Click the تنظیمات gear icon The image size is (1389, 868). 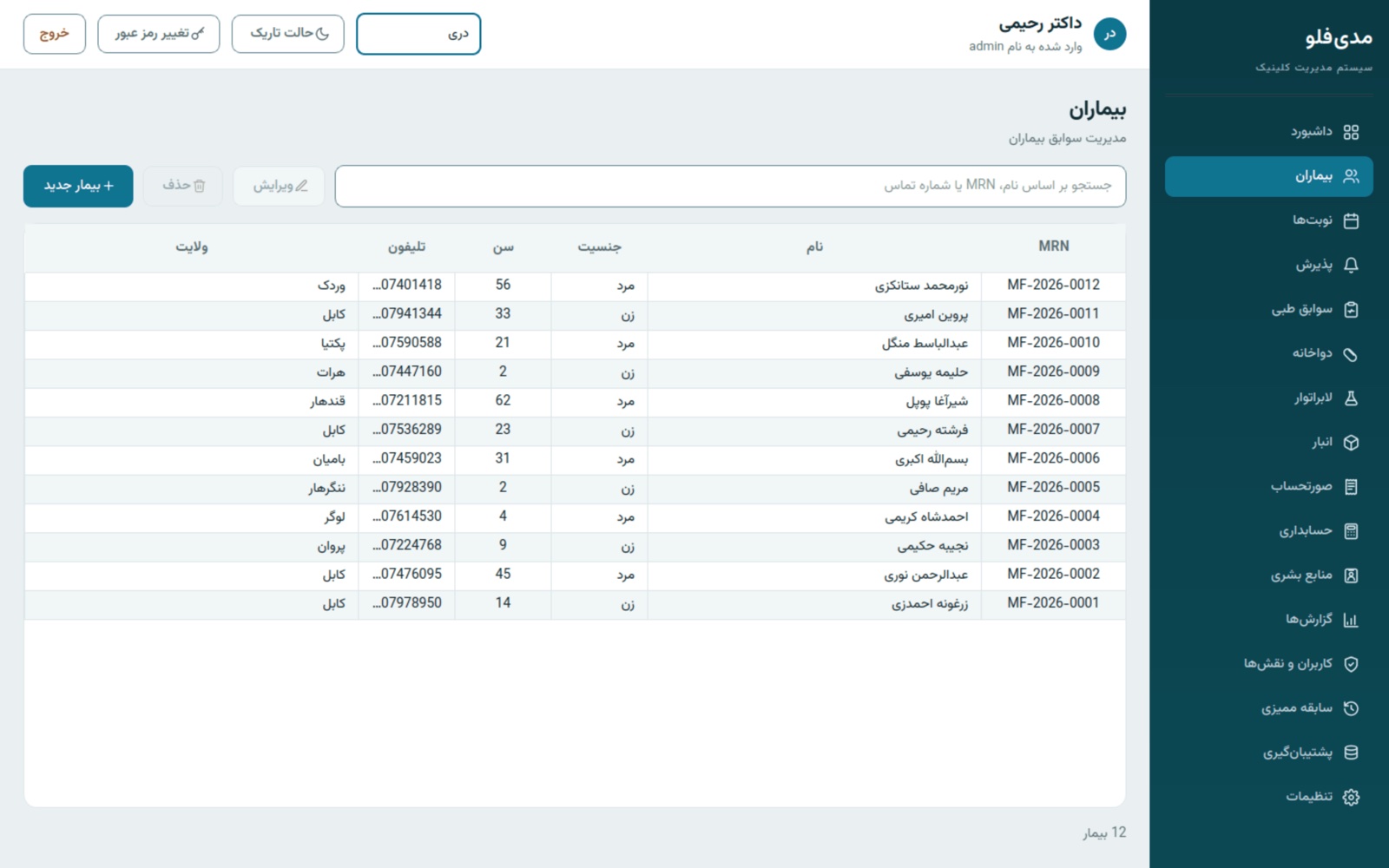tap(1351, 796)
